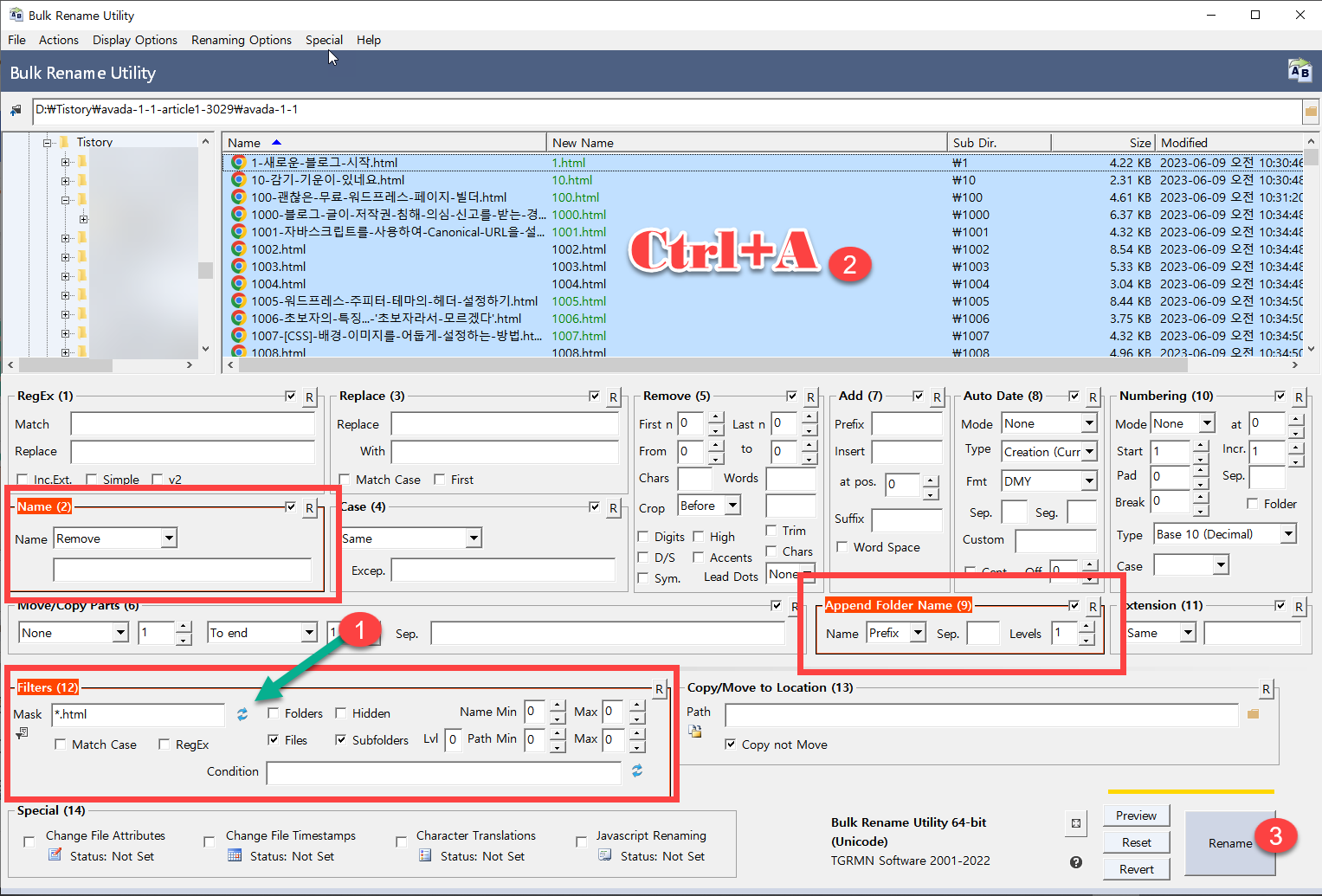Open the Renaming Options menu
Screen dimensions: 1322x896
pos(242,40)
